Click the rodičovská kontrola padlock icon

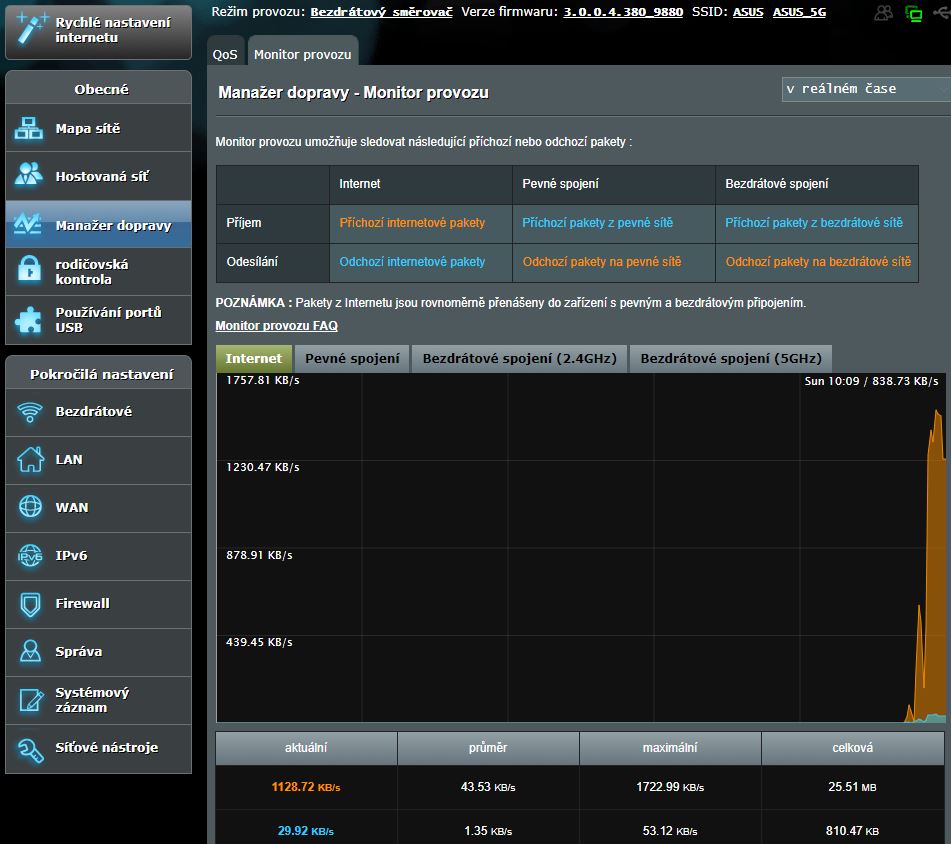coord(29,270)
